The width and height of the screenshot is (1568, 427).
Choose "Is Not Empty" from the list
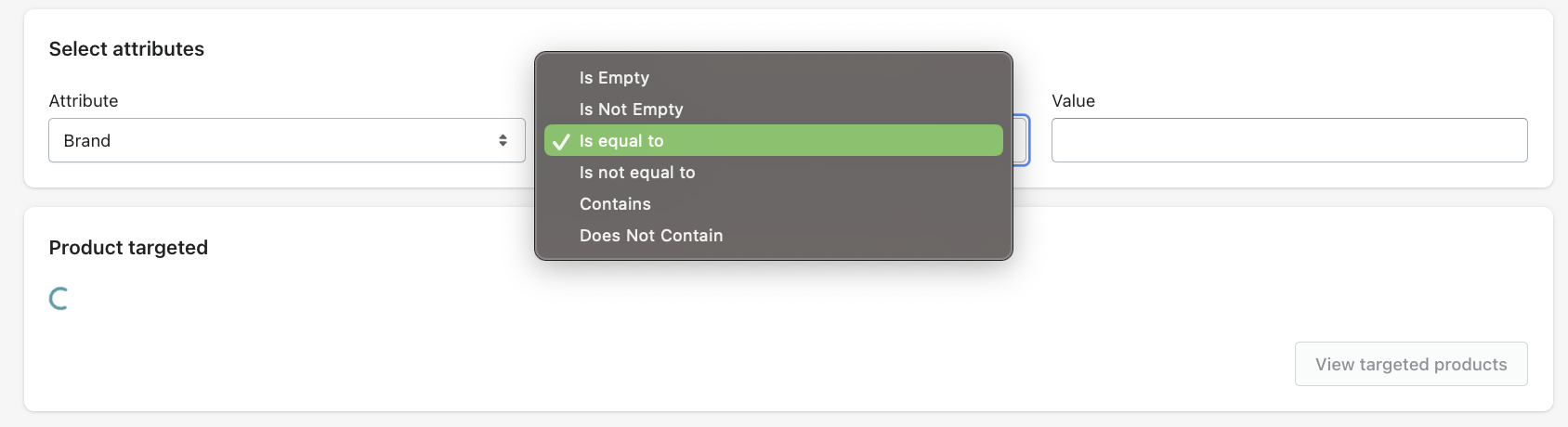click(x=631, y=110)
